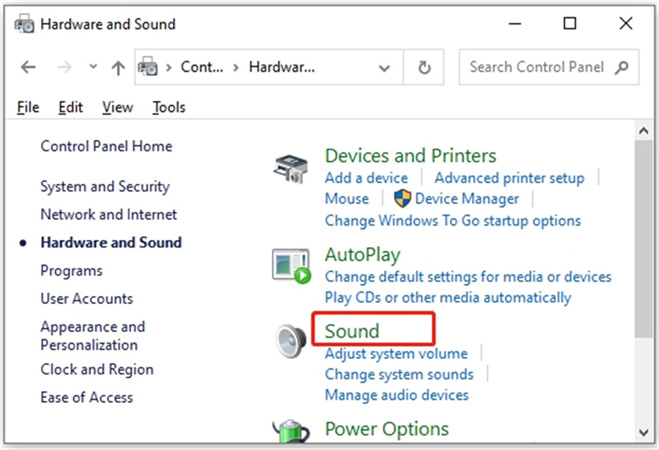
Task: Open the AutoPlay heading
Action: (x=363, y=255)
